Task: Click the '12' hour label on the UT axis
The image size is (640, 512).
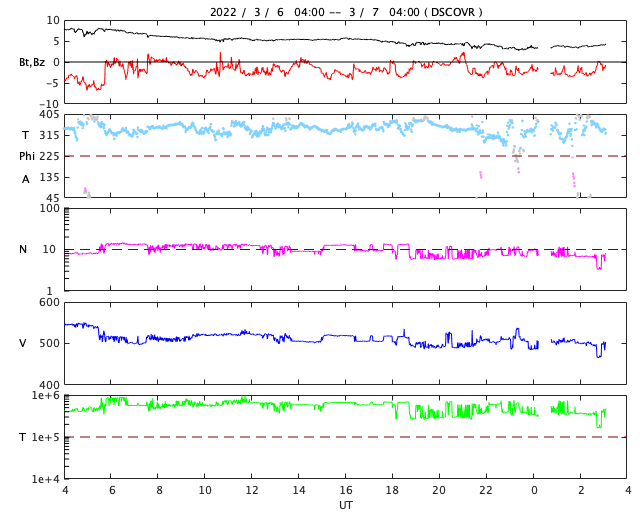Action: [251, 490]
